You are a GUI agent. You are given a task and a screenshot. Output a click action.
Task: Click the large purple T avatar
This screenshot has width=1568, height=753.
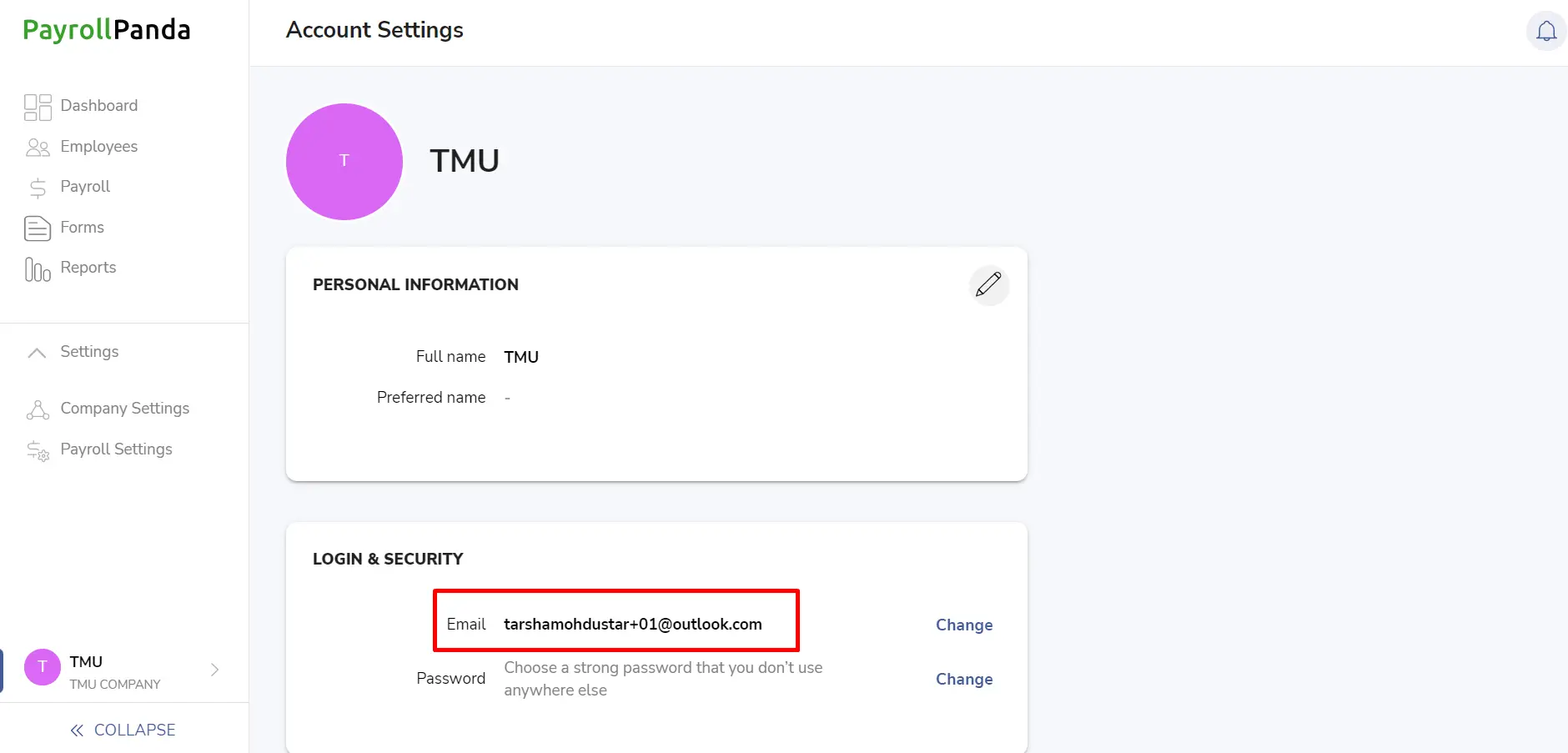coord(344,162)
